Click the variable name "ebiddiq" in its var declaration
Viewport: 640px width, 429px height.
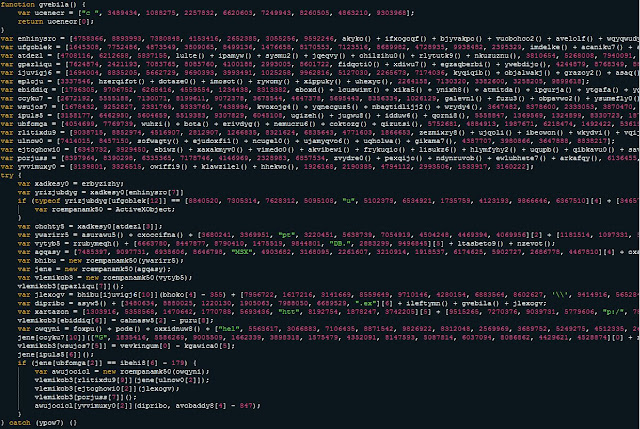point(33,90)
